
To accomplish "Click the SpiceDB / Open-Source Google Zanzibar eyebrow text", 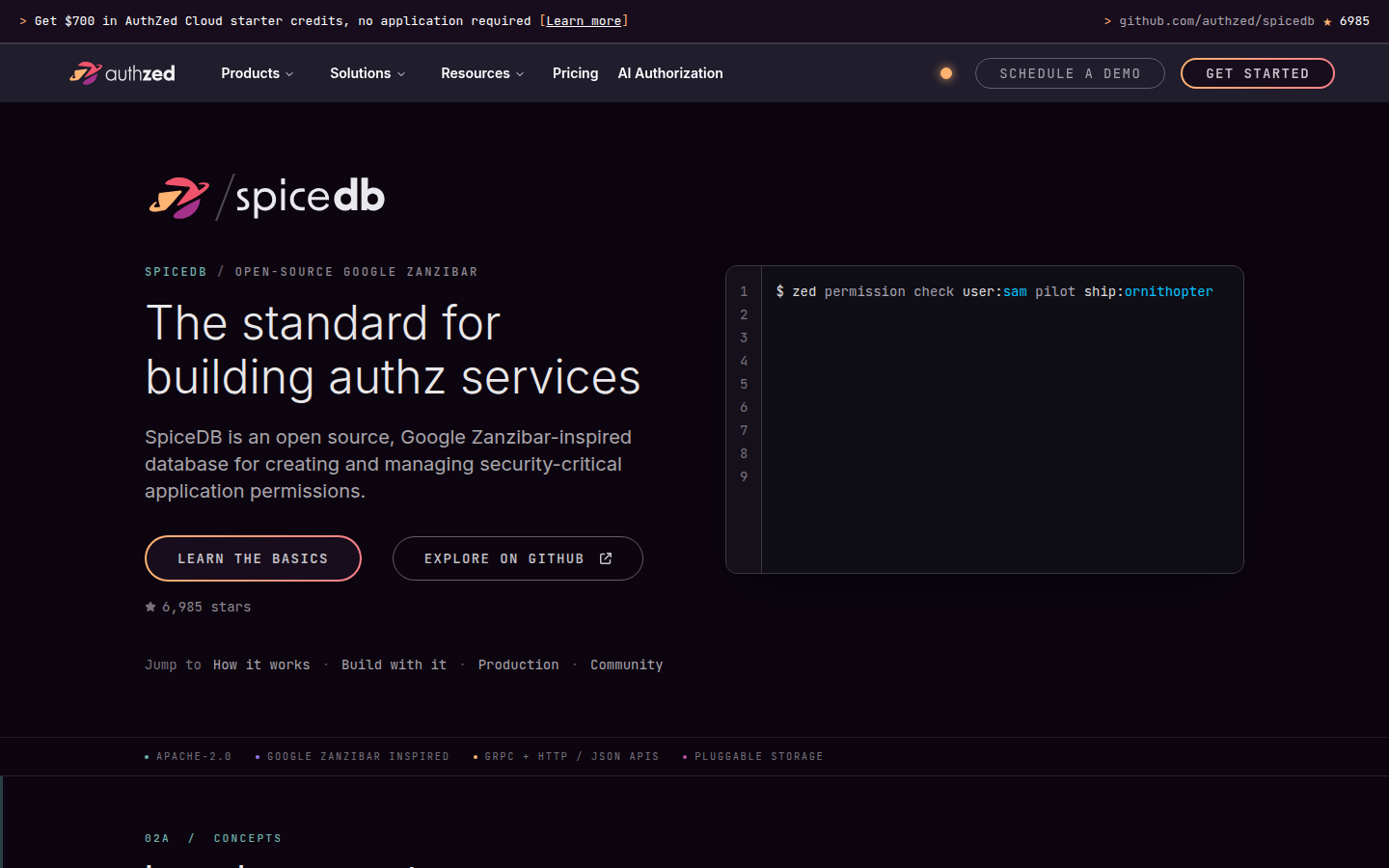I will click(312, 272).
